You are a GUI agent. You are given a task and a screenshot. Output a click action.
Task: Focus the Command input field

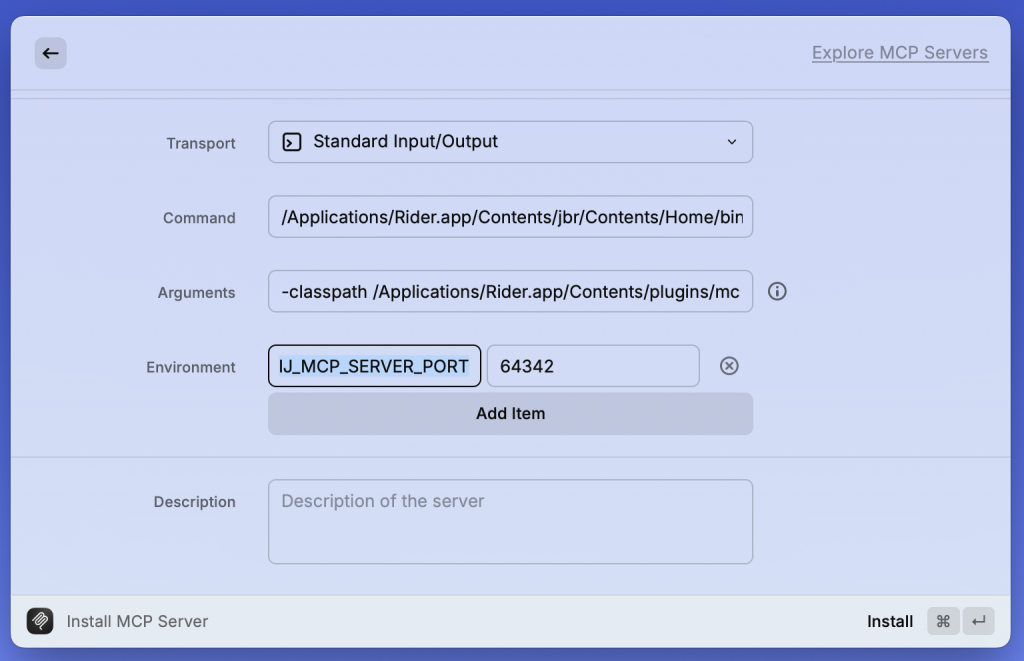pos(510,217)
